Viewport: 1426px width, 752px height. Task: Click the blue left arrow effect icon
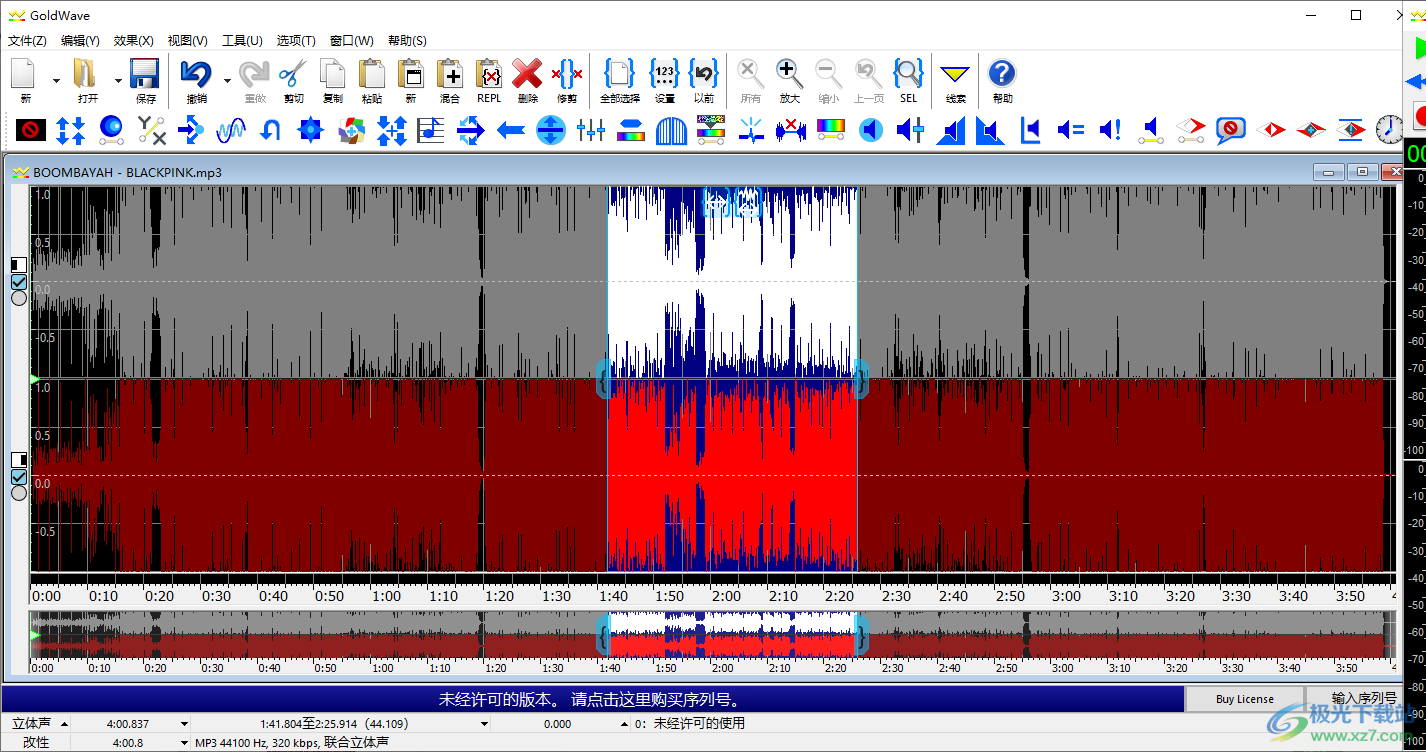point(511,130)
